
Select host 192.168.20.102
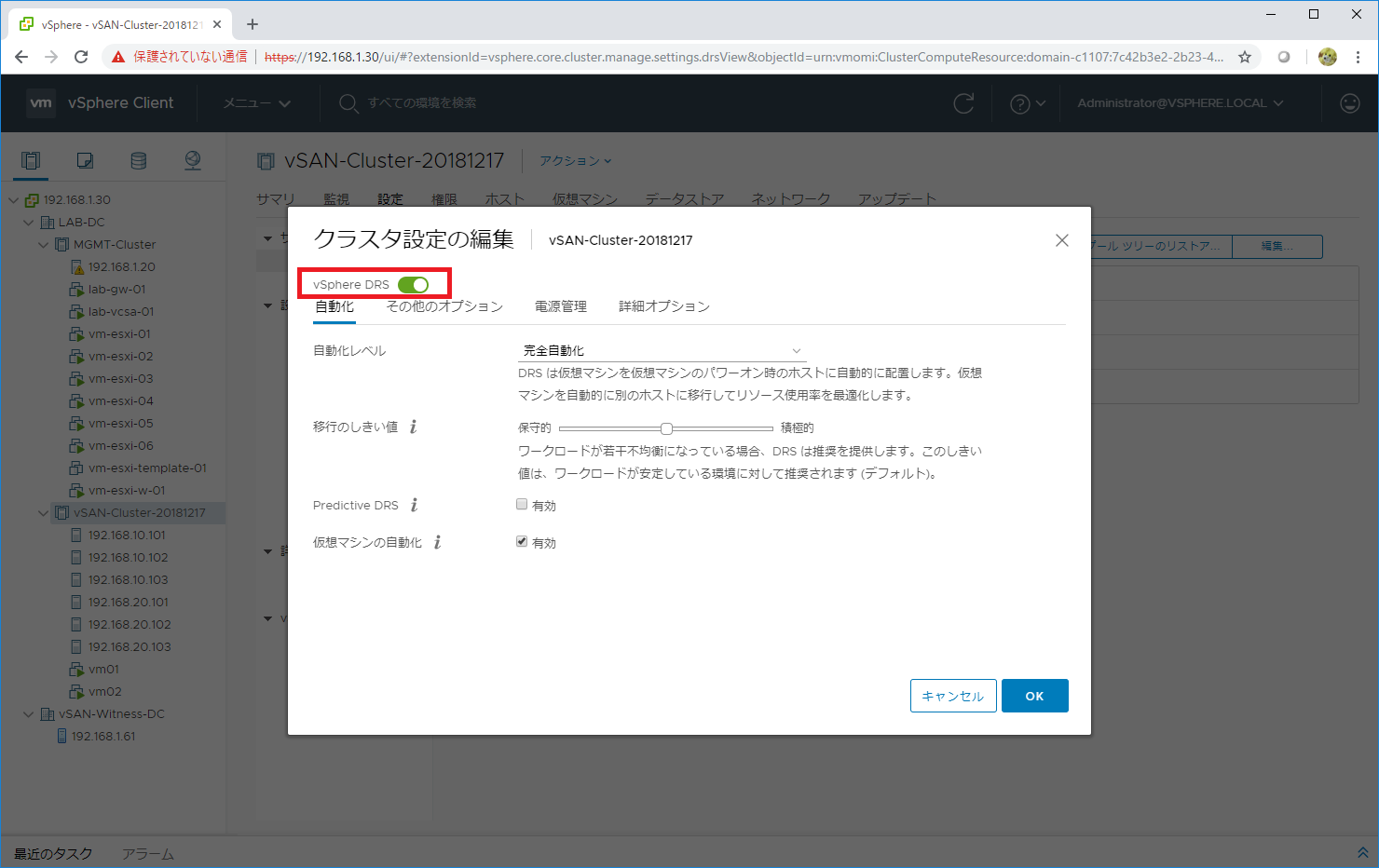(x=130, y=625)
